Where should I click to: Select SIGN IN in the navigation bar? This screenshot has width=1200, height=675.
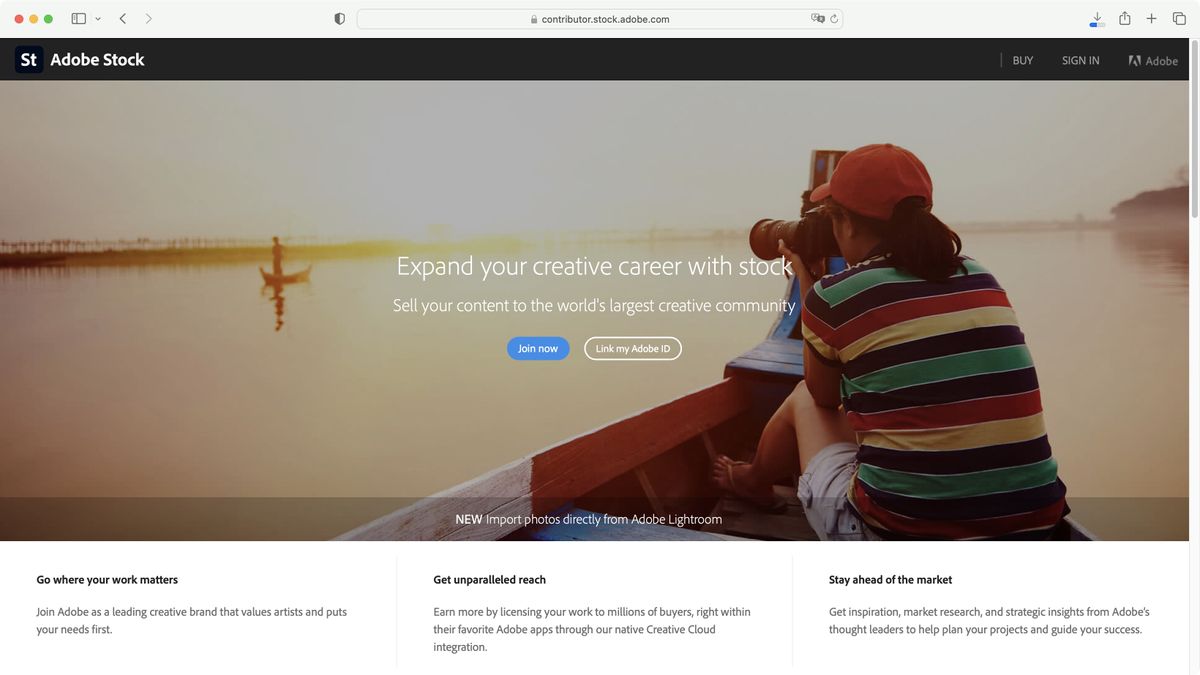coord(1080,60)
